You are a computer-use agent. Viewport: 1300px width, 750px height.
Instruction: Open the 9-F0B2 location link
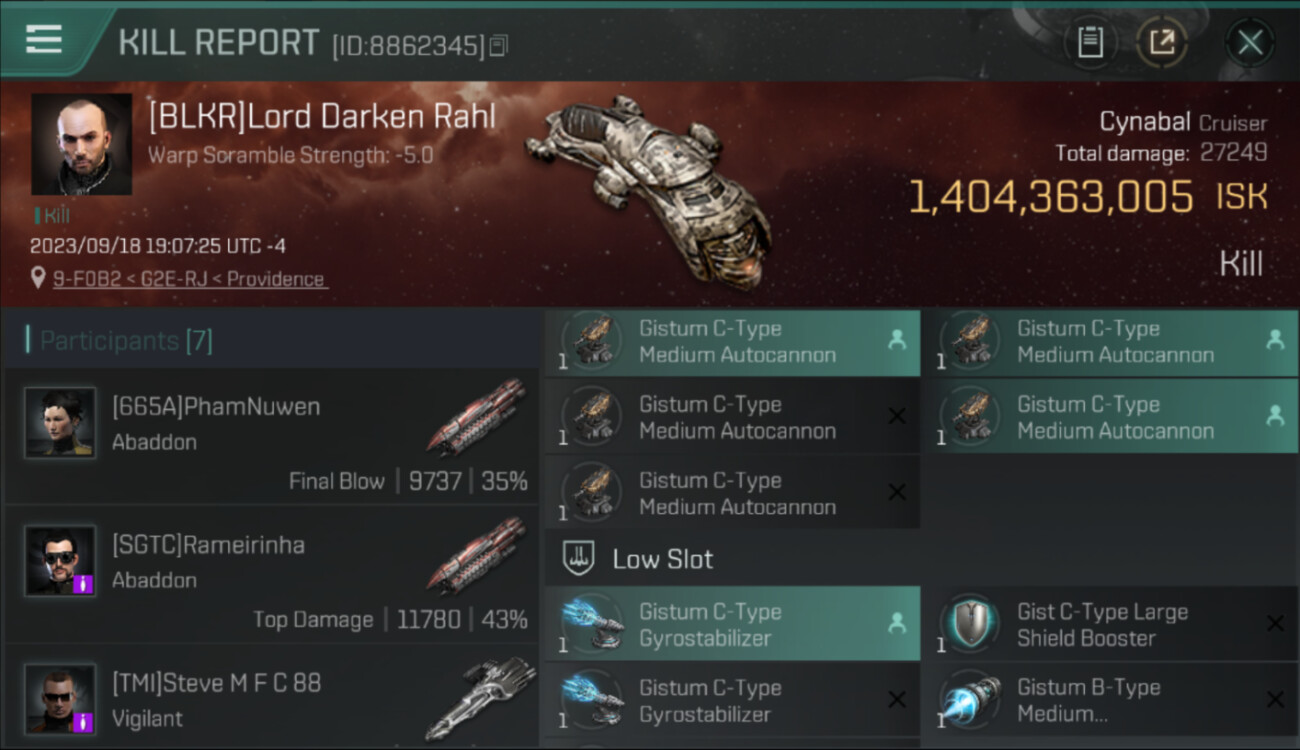[x=189, y=279]
